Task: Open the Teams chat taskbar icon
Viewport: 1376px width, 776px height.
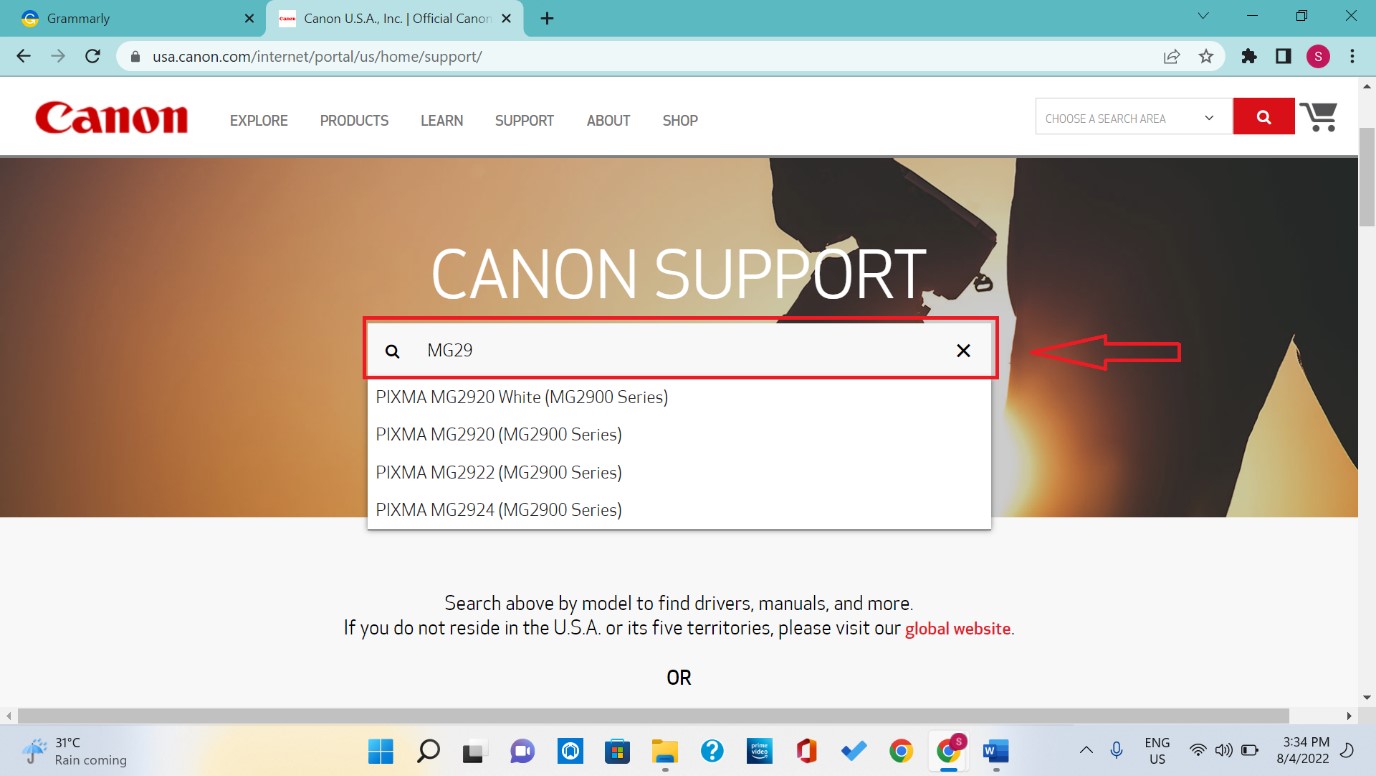Action: [x=522, y=750]
